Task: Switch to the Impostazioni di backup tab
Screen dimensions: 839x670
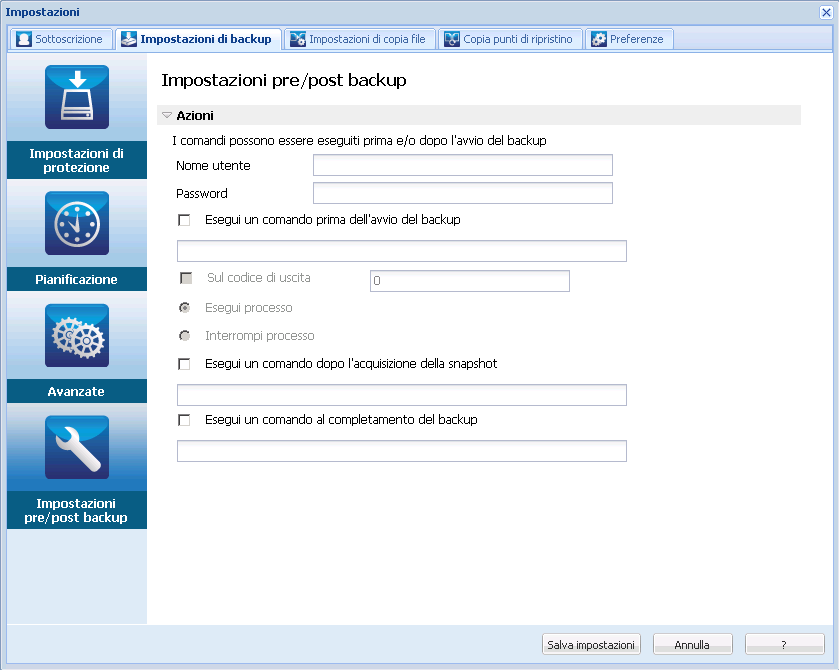Action: pos(199,39)
